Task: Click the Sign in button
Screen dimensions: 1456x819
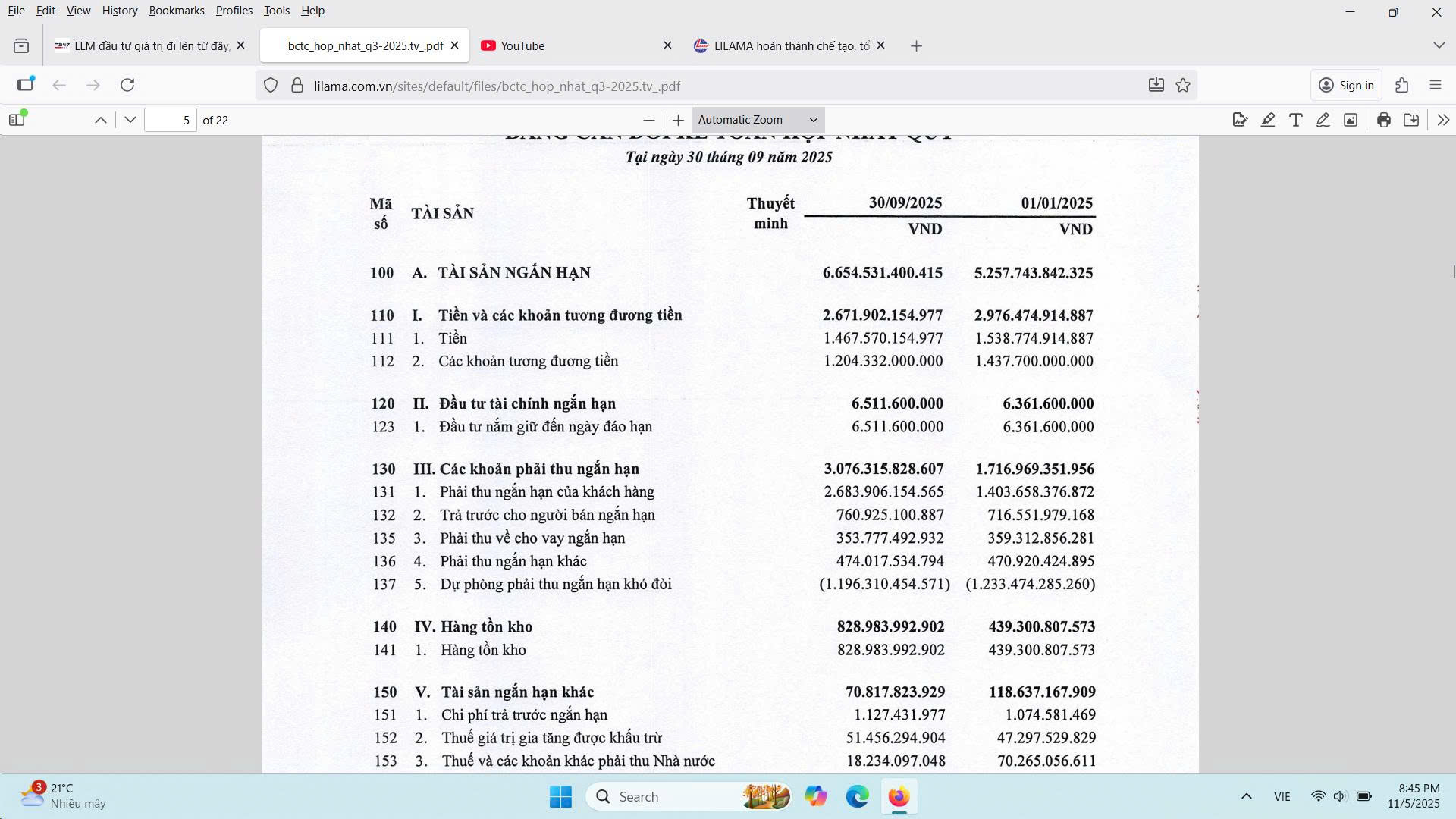Action: coord(1347,86)
